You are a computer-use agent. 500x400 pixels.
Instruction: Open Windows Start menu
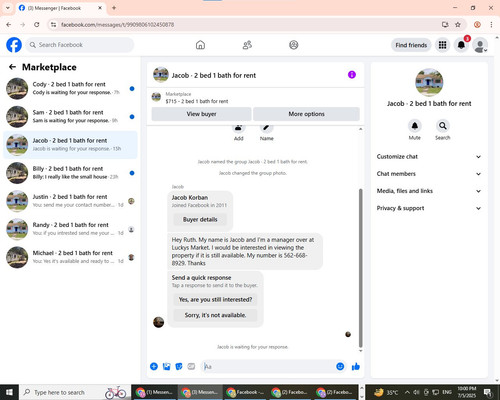point(9,392)
